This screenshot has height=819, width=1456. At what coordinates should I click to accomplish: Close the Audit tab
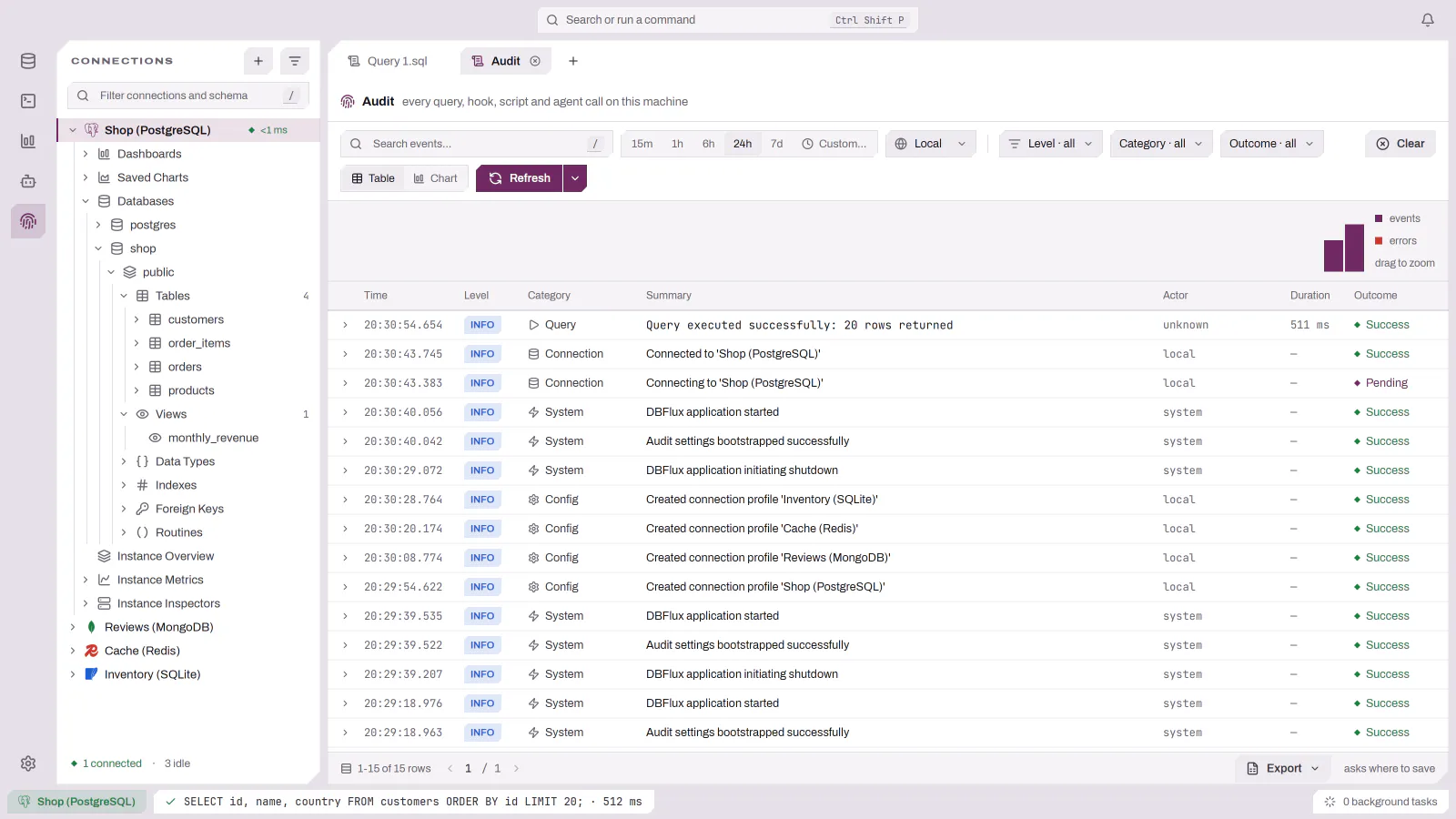pos(535,61)
